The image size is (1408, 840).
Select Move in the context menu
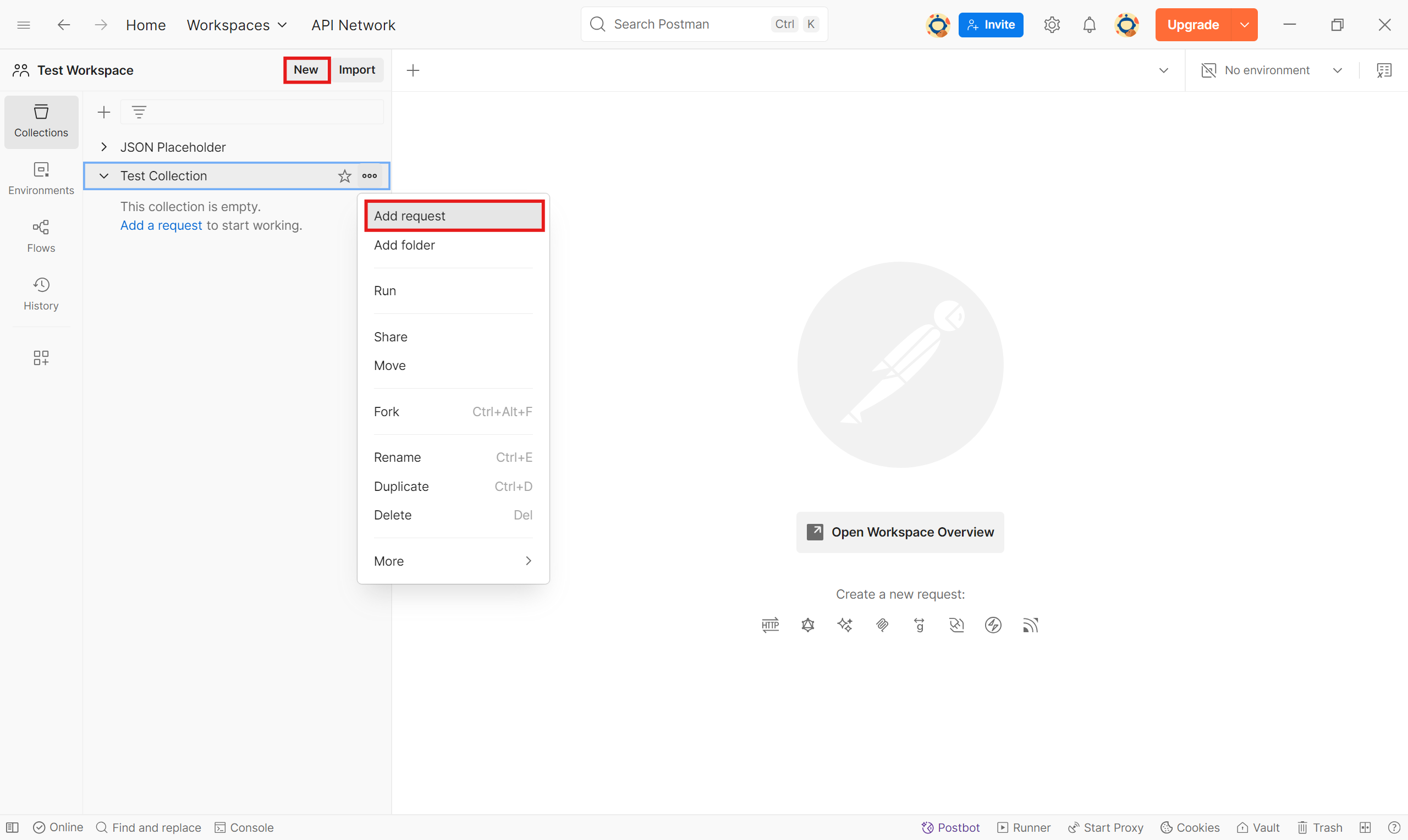[453, 366]
